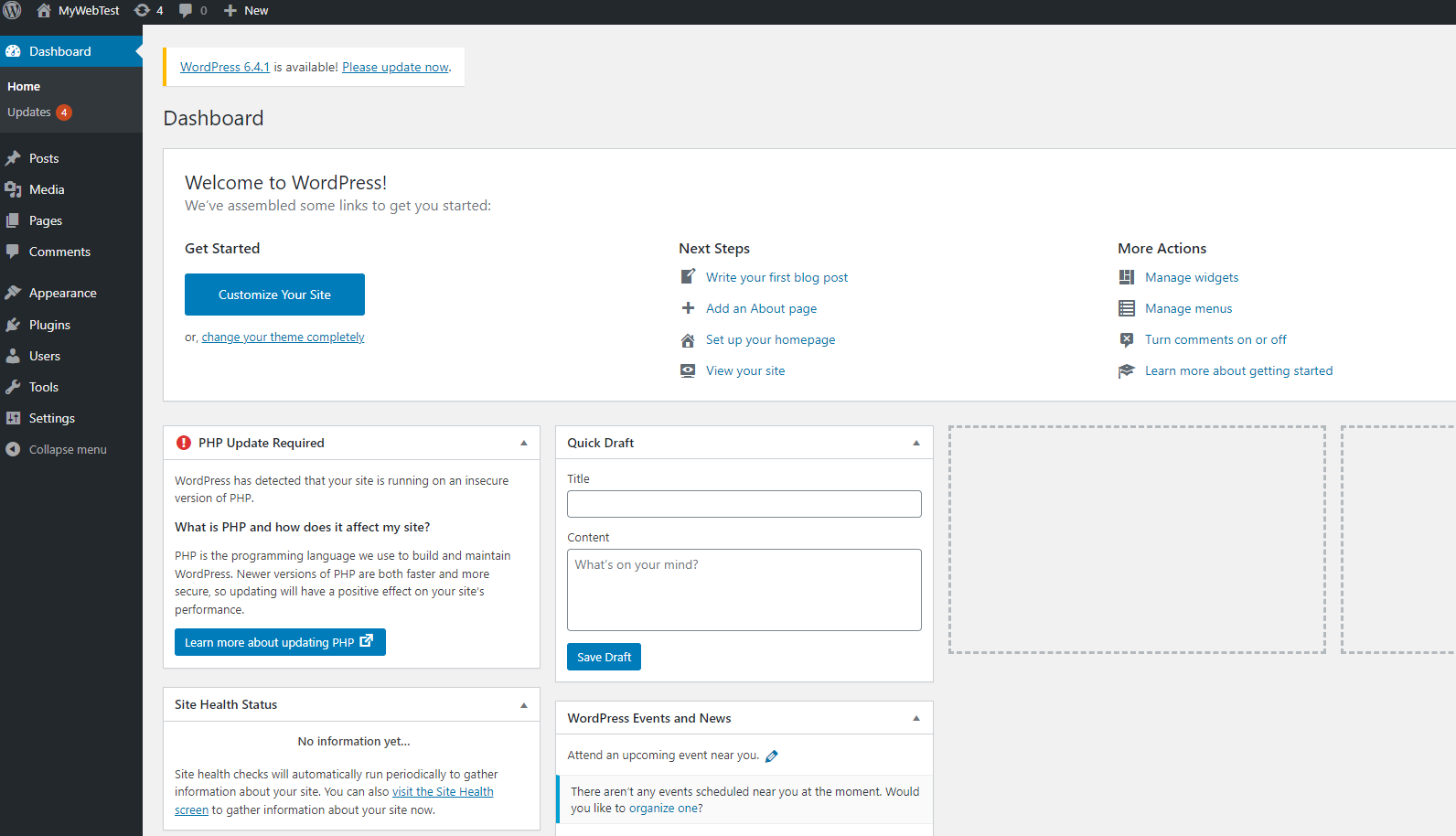This screenshot has height=836, width=1456.
Task: Click the Manage widgets grid icon
Action: (1127, 277)
